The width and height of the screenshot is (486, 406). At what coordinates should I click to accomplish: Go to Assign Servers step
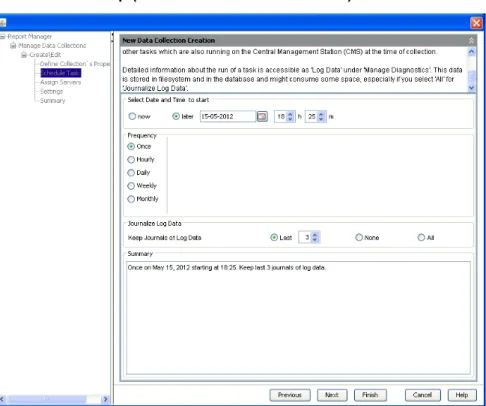tap(60, 82)
